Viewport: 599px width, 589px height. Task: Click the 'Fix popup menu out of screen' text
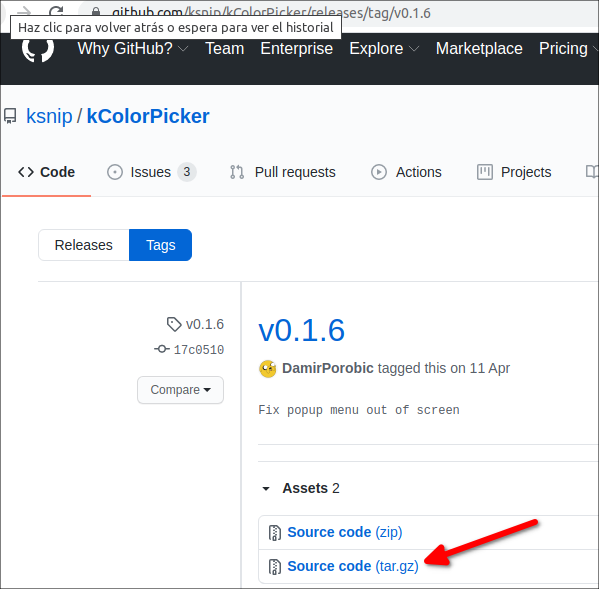359,410
